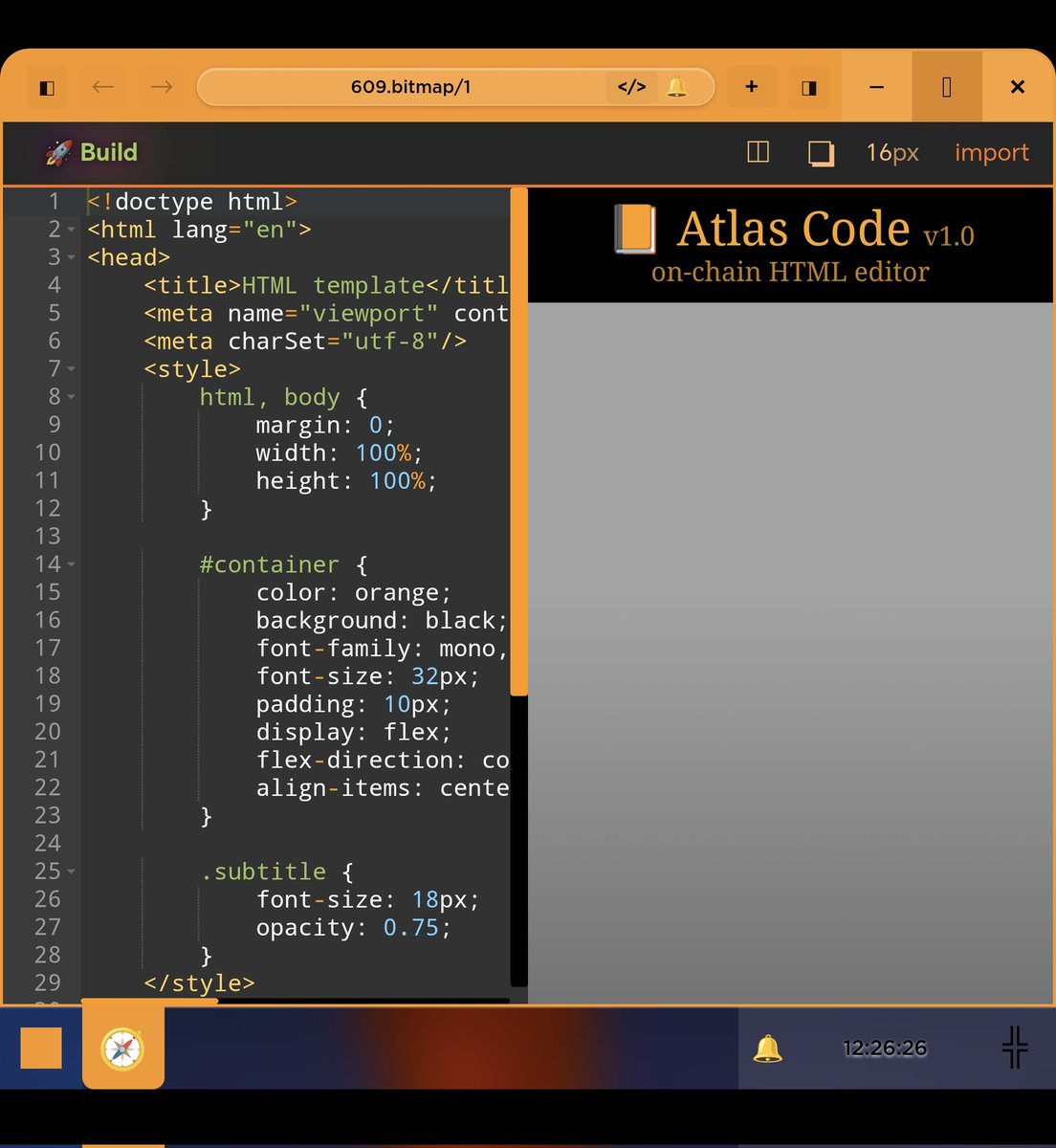Click the address bar showing 609.bitmap/1
1056x1148 pixels.
tap(455, 87)
